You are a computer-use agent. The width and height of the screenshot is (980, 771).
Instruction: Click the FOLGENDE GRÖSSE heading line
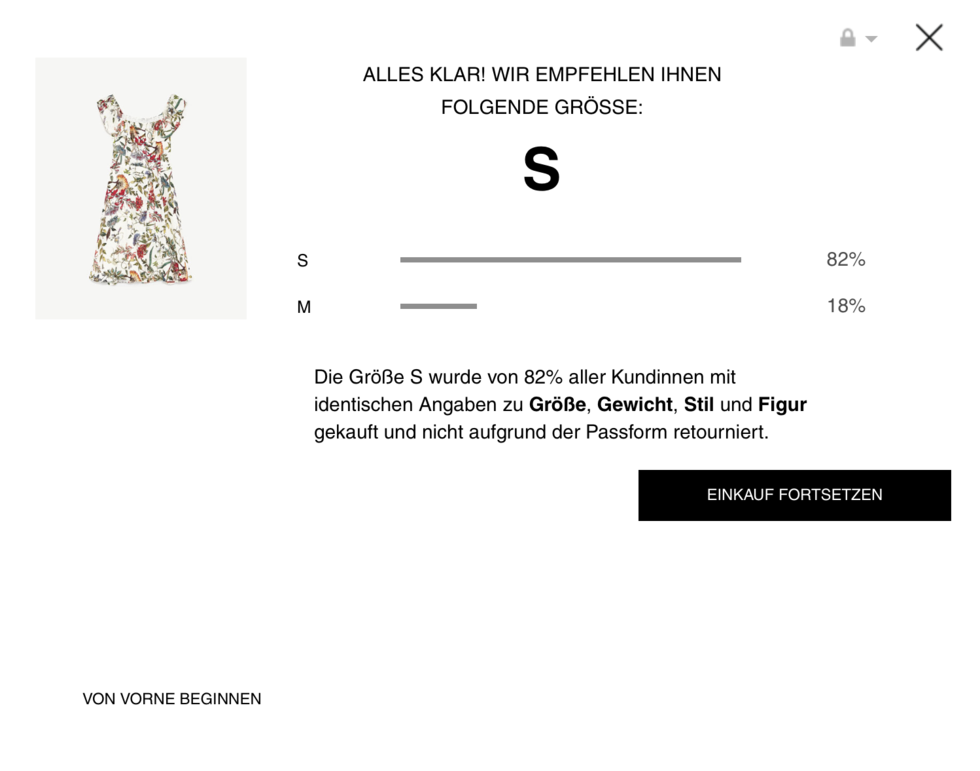(x=542, y=107)
